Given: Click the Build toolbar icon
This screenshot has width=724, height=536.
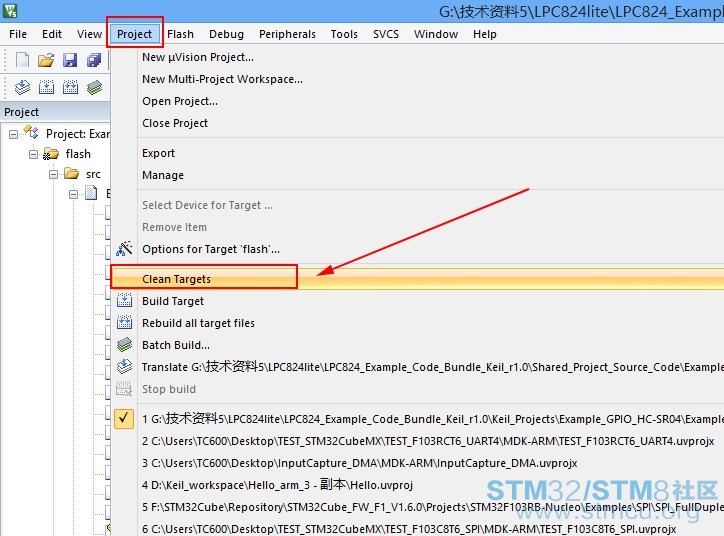Looking at the screenshot, I should [46, 87].
